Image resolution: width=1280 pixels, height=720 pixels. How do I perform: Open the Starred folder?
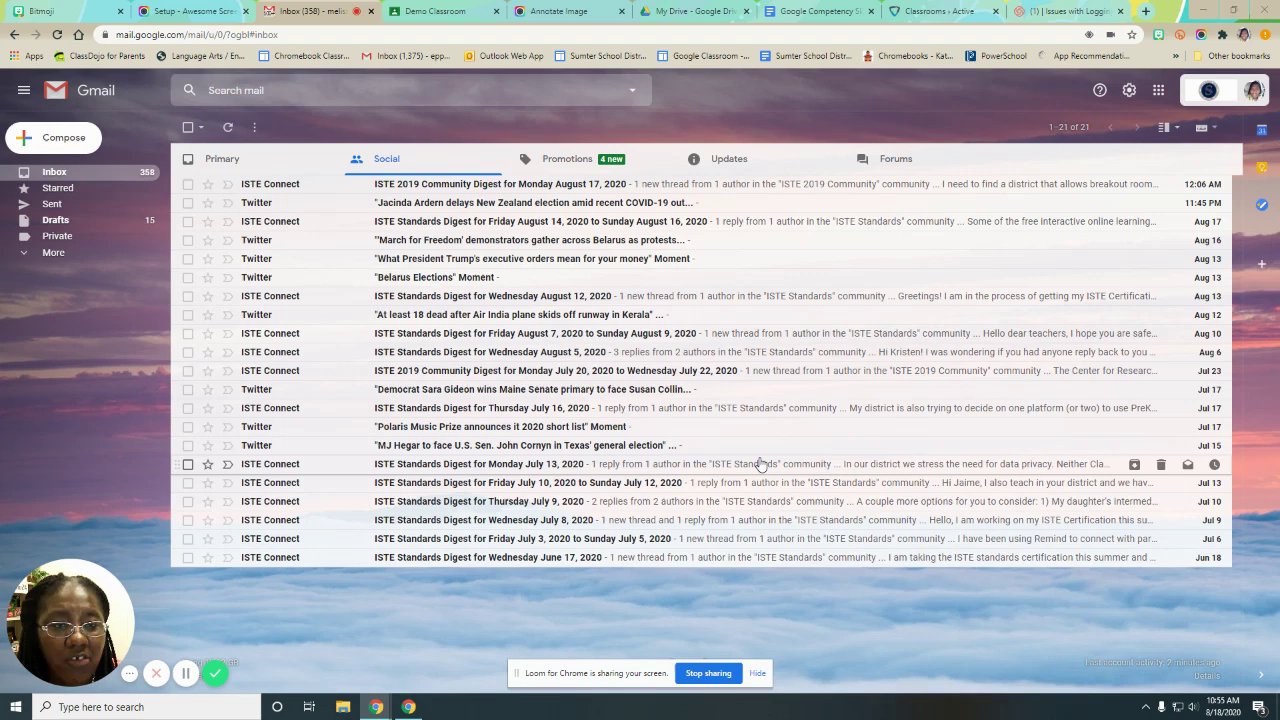58,188
